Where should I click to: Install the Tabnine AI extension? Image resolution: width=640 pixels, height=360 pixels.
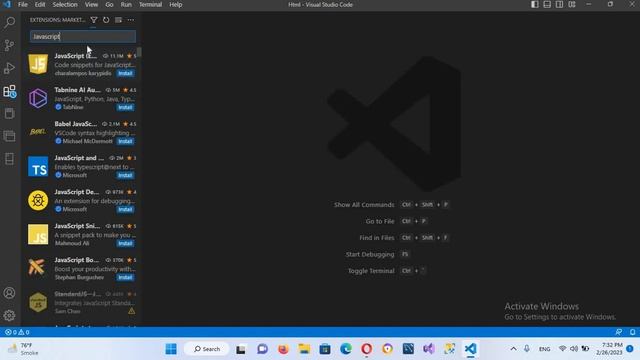coord(125,107)
